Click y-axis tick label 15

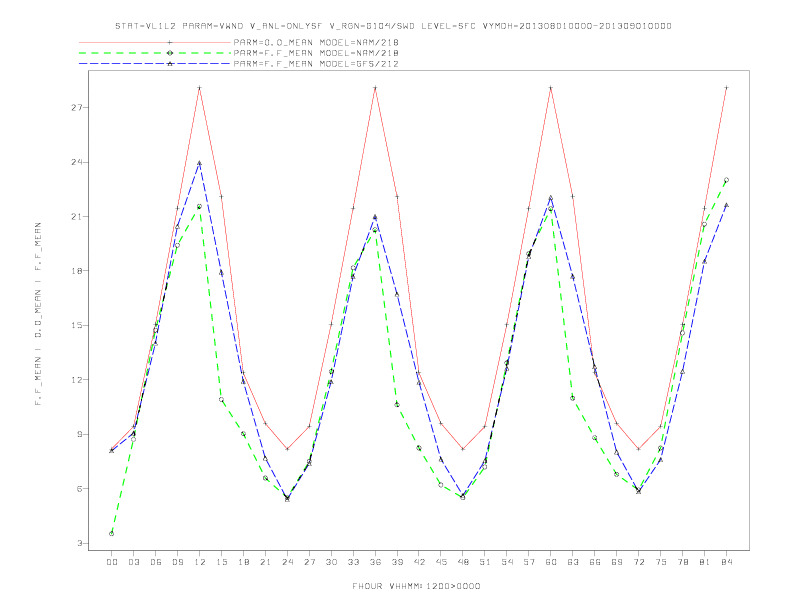77,325
